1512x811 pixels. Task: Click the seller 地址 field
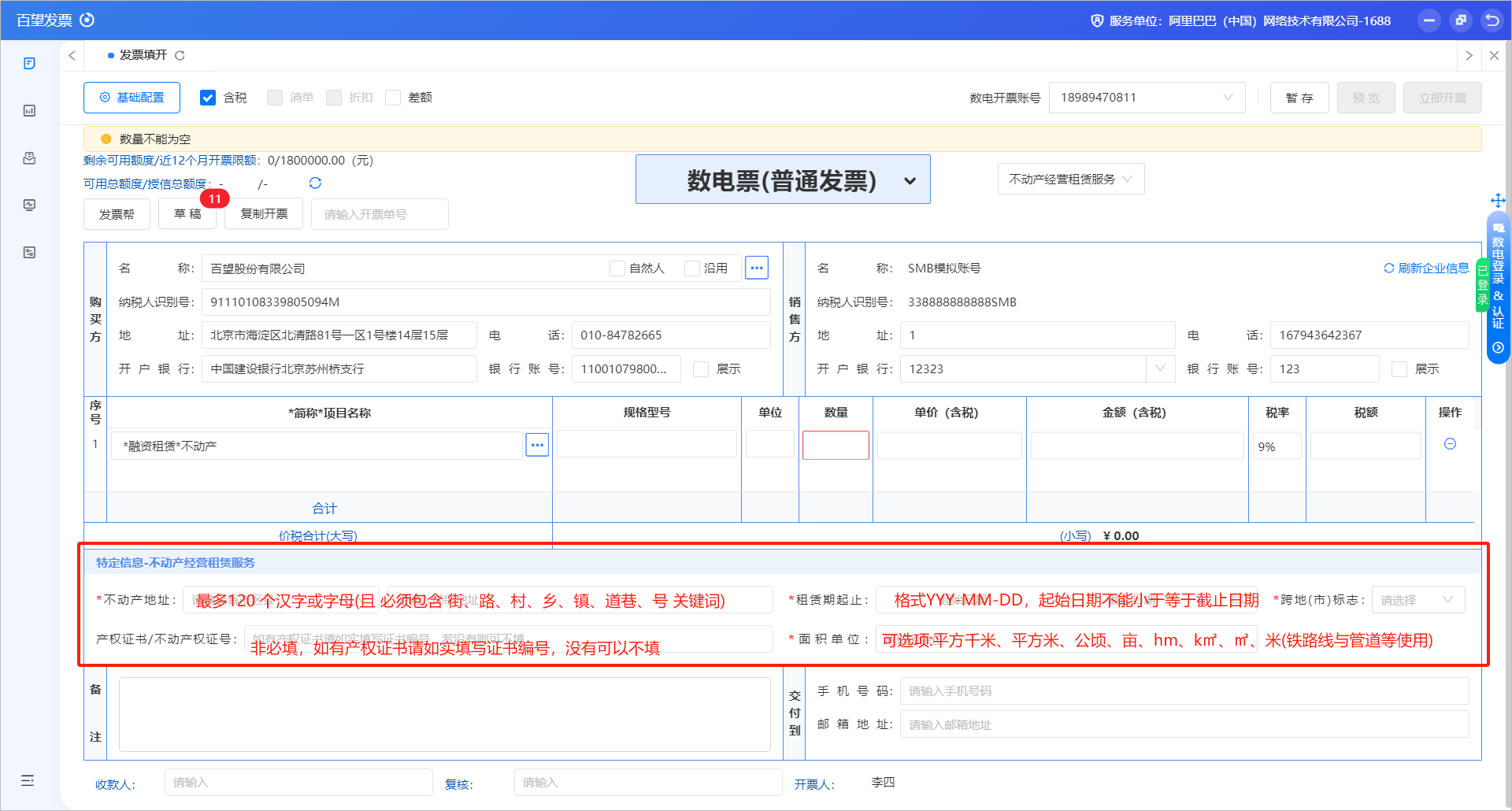point(1038,335)
